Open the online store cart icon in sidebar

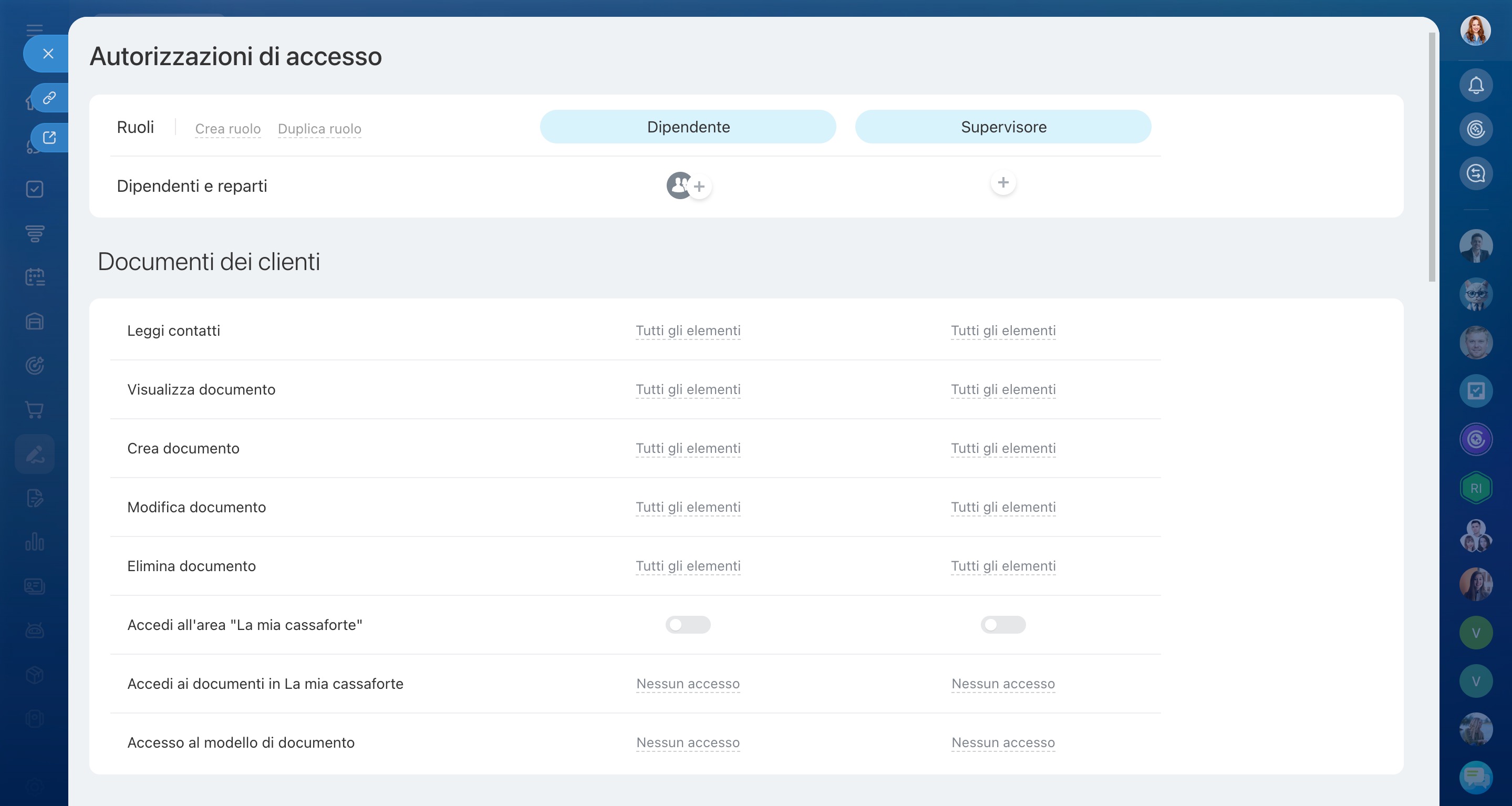(x=35, y=410)
